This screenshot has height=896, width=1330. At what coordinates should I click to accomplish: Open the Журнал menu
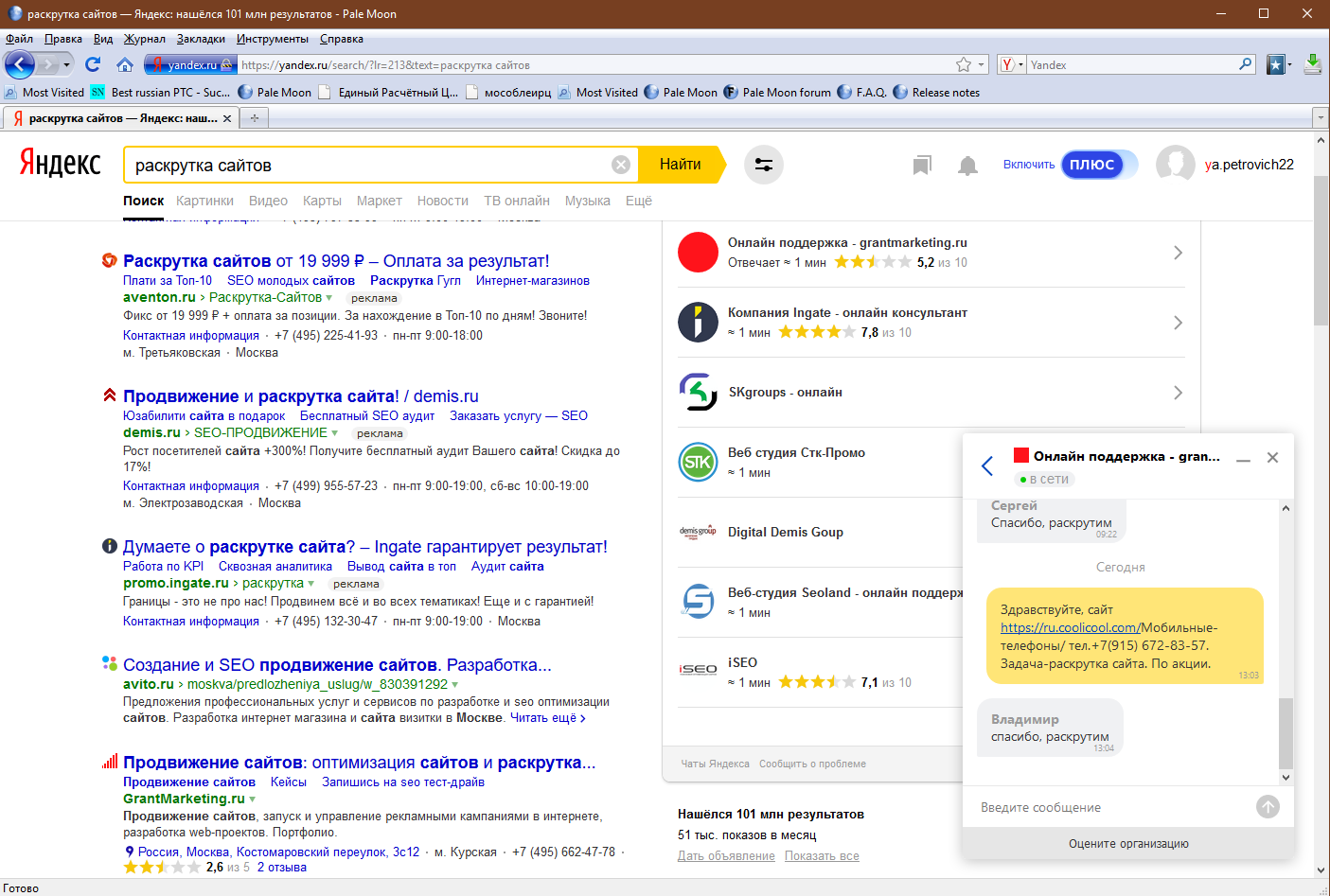144,39
